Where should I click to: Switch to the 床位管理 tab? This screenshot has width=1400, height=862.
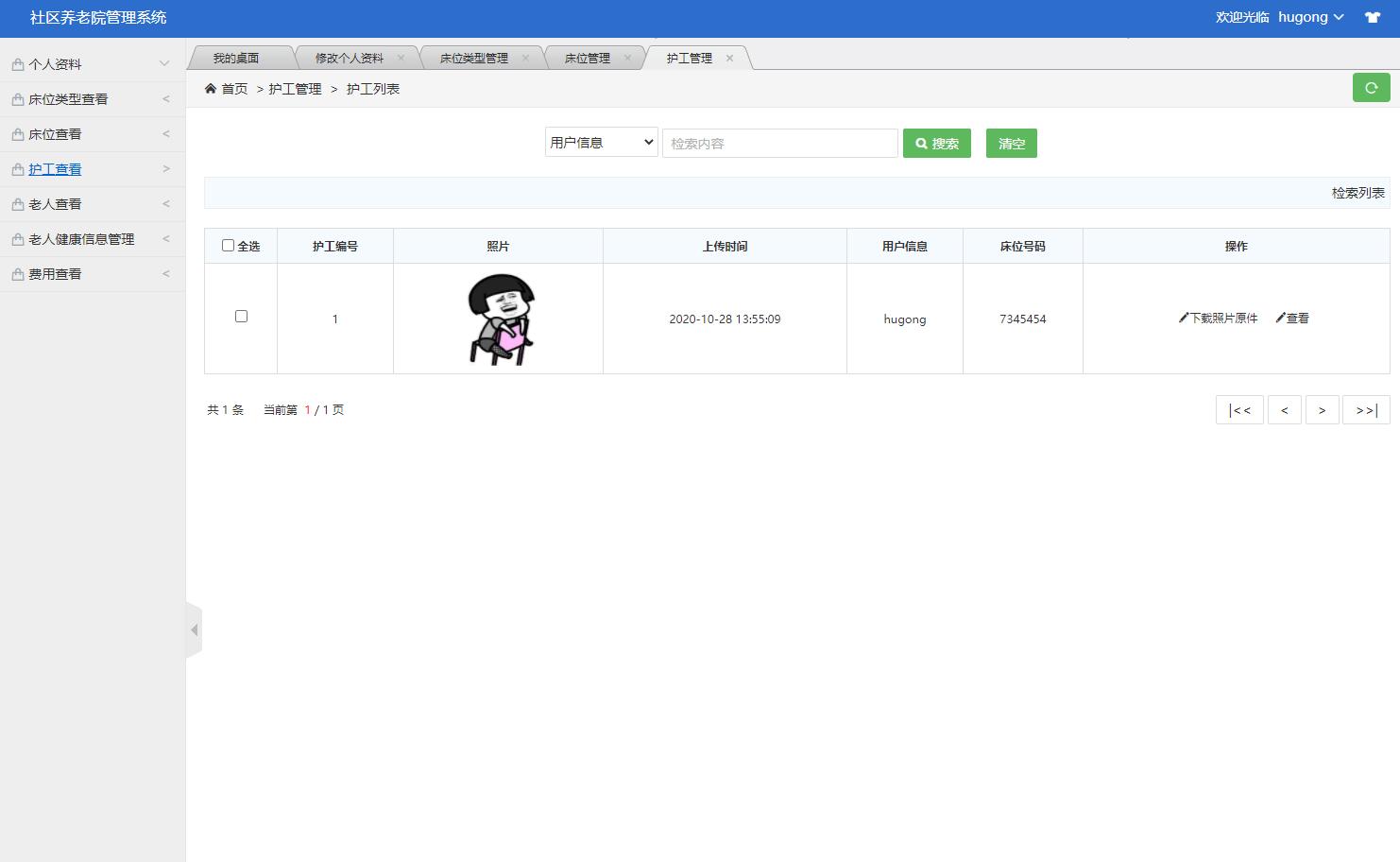[588, 57]
